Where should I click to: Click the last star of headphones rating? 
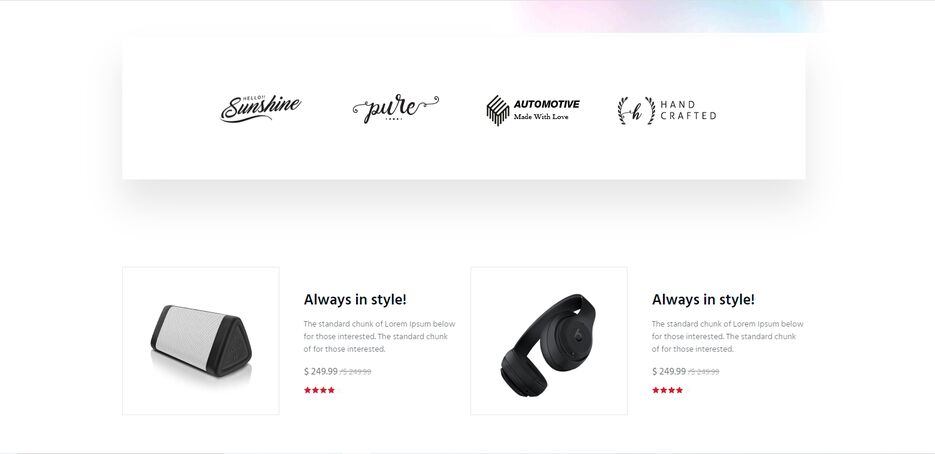coord(680,390)
